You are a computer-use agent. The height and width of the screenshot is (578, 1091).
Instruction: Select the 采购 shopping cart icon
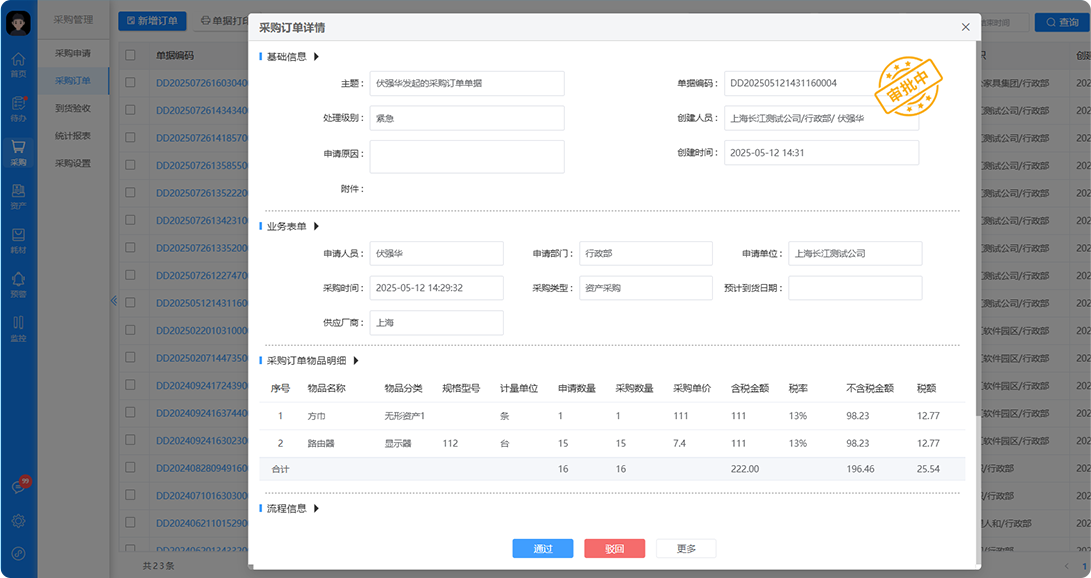coord(18,150)
